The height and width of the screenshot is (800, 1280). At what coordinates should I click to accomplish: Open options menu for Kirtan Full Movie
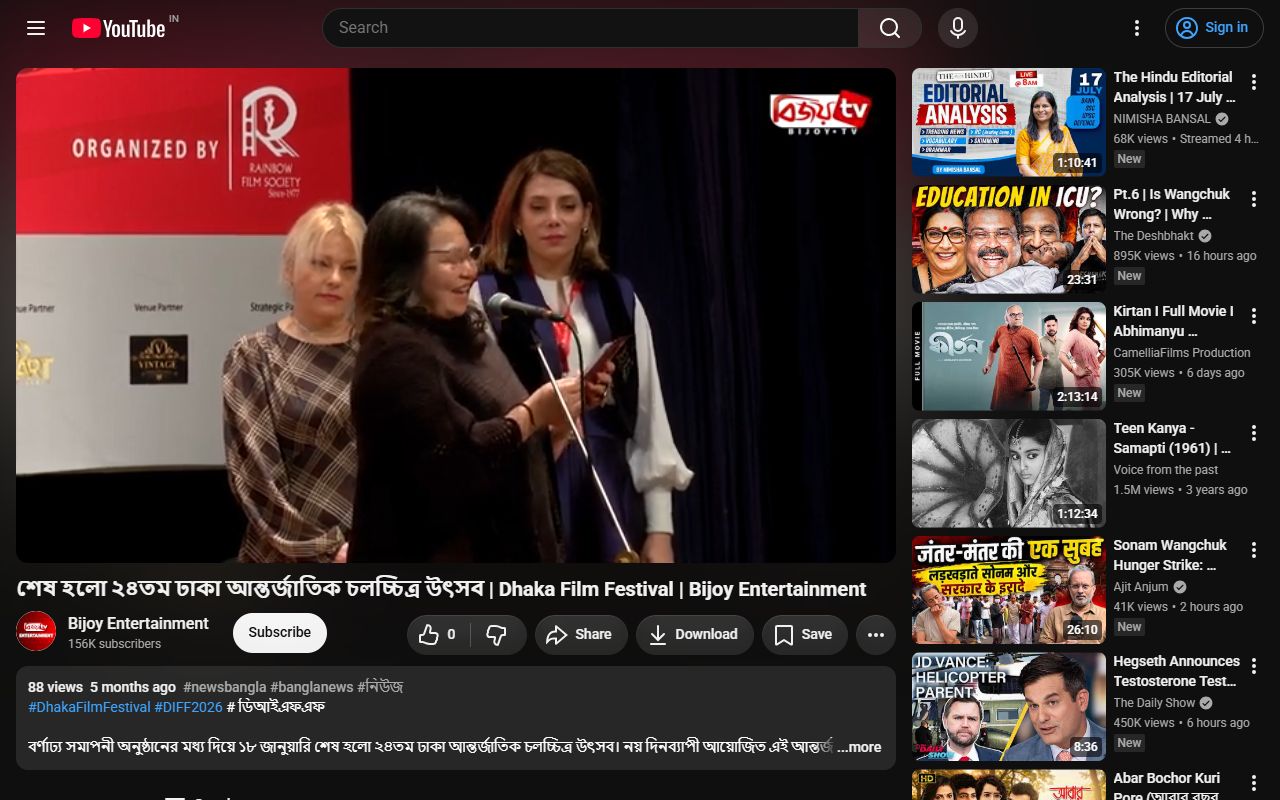(x=1254, y=316)
